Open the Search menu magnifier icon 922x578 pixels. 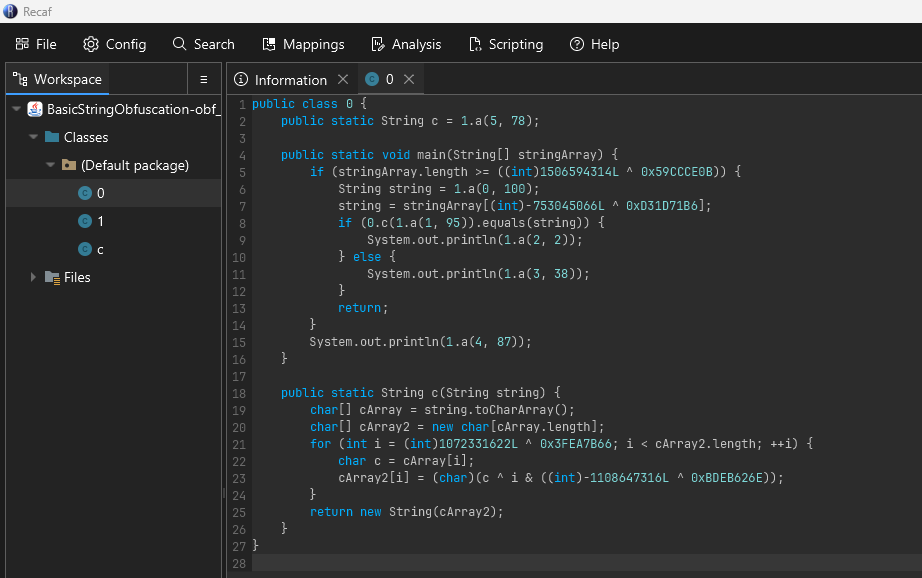point(179,44)
